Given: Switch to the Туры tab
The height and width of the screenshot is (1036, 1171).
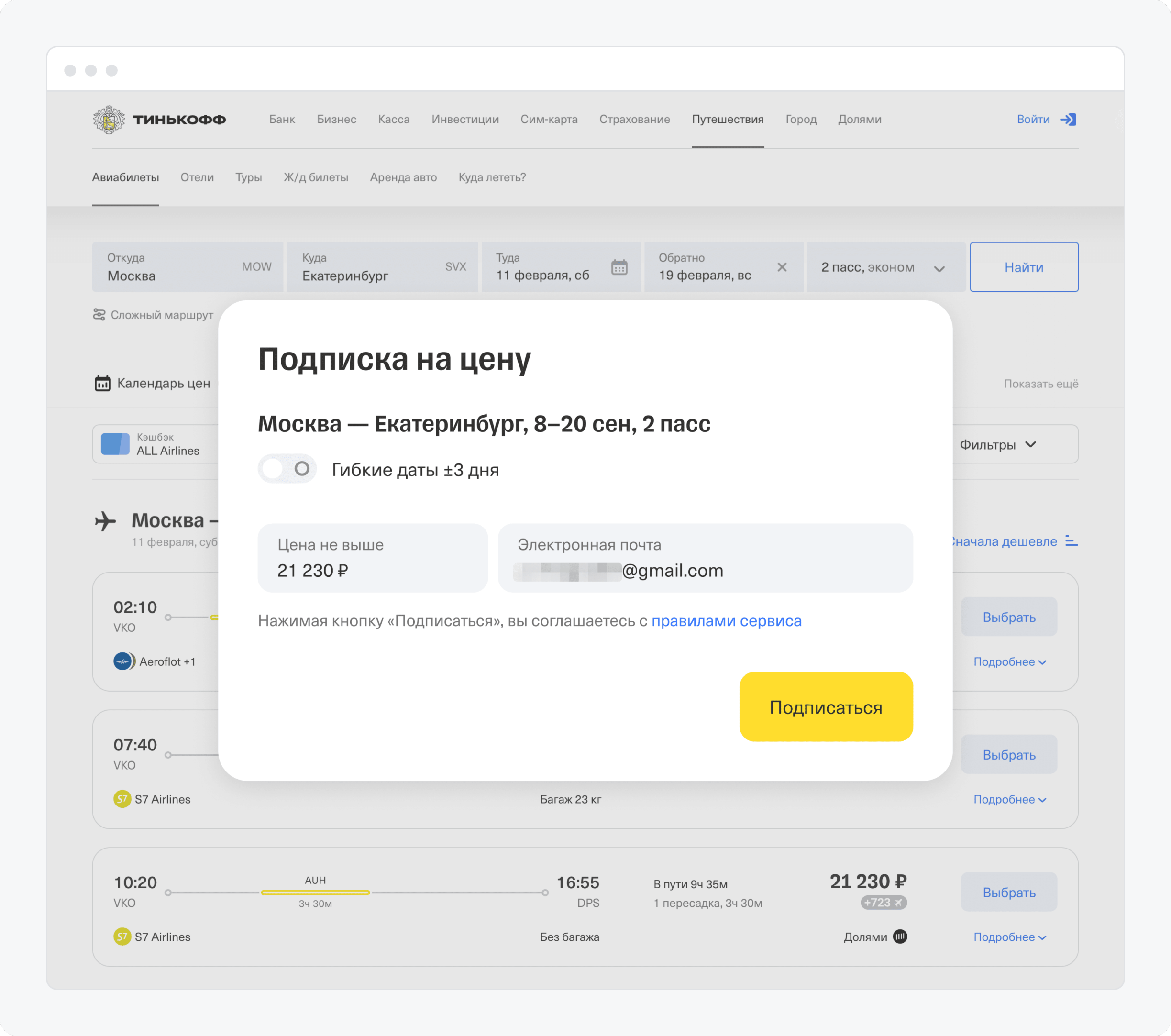Looking at the screenshot, I should coord(249,177).
